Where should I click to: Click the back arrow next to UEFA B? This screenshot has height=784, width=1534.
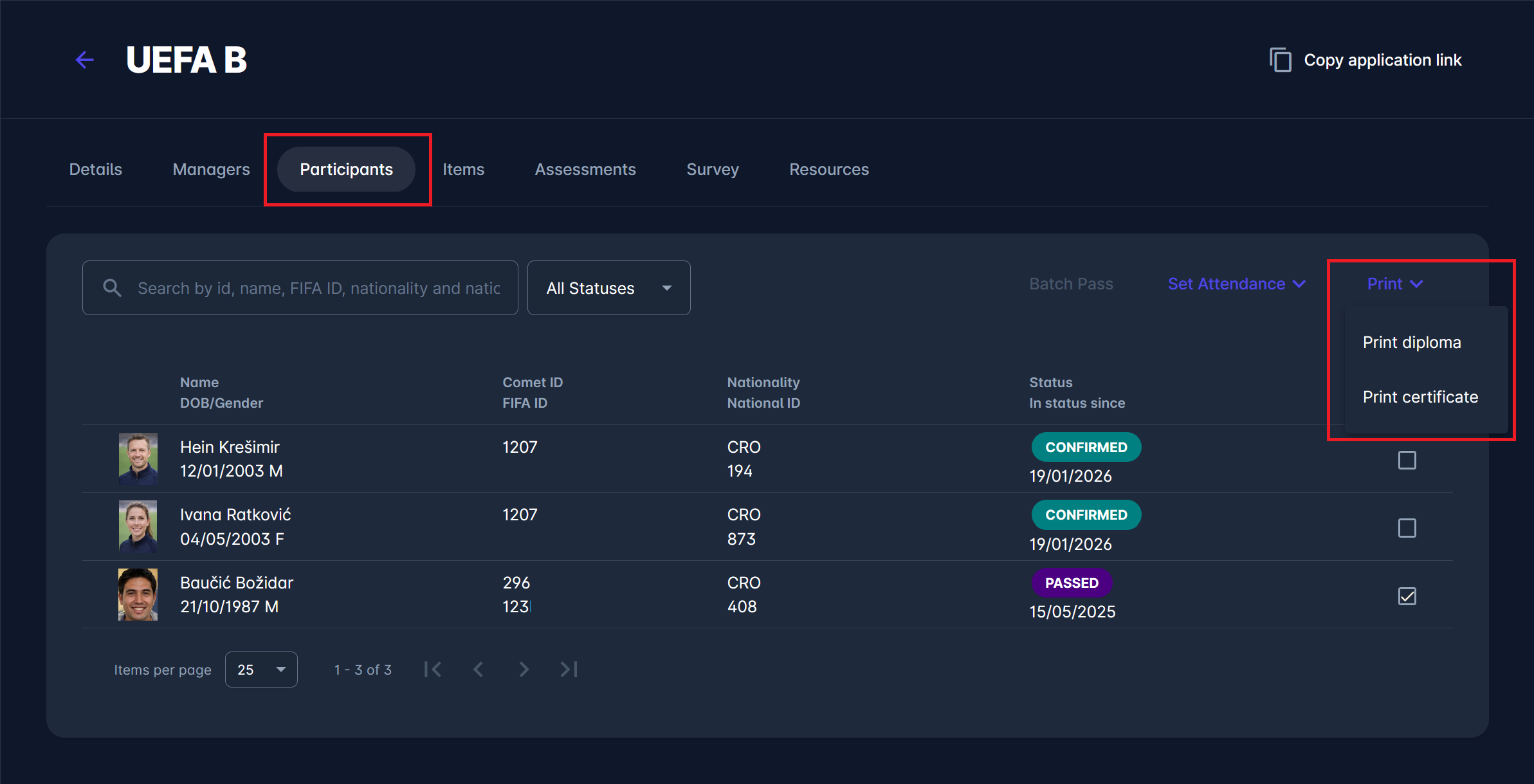(x=85, y=60)
